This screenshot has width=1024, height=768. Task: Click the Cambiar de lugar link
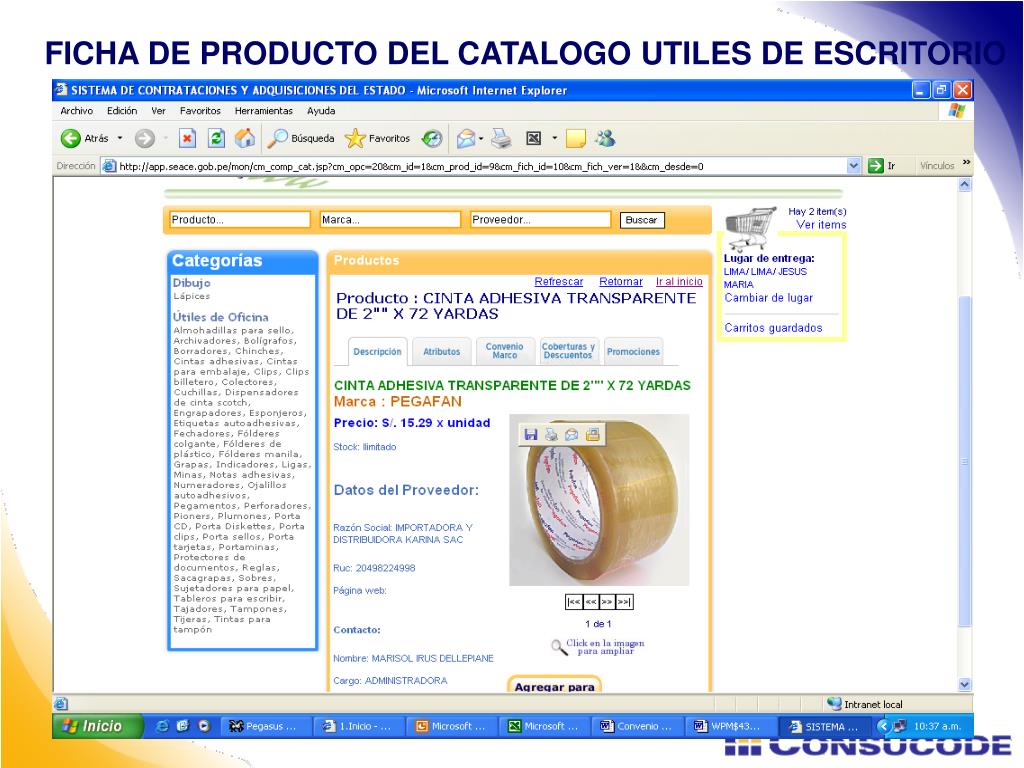pos(769,298)
